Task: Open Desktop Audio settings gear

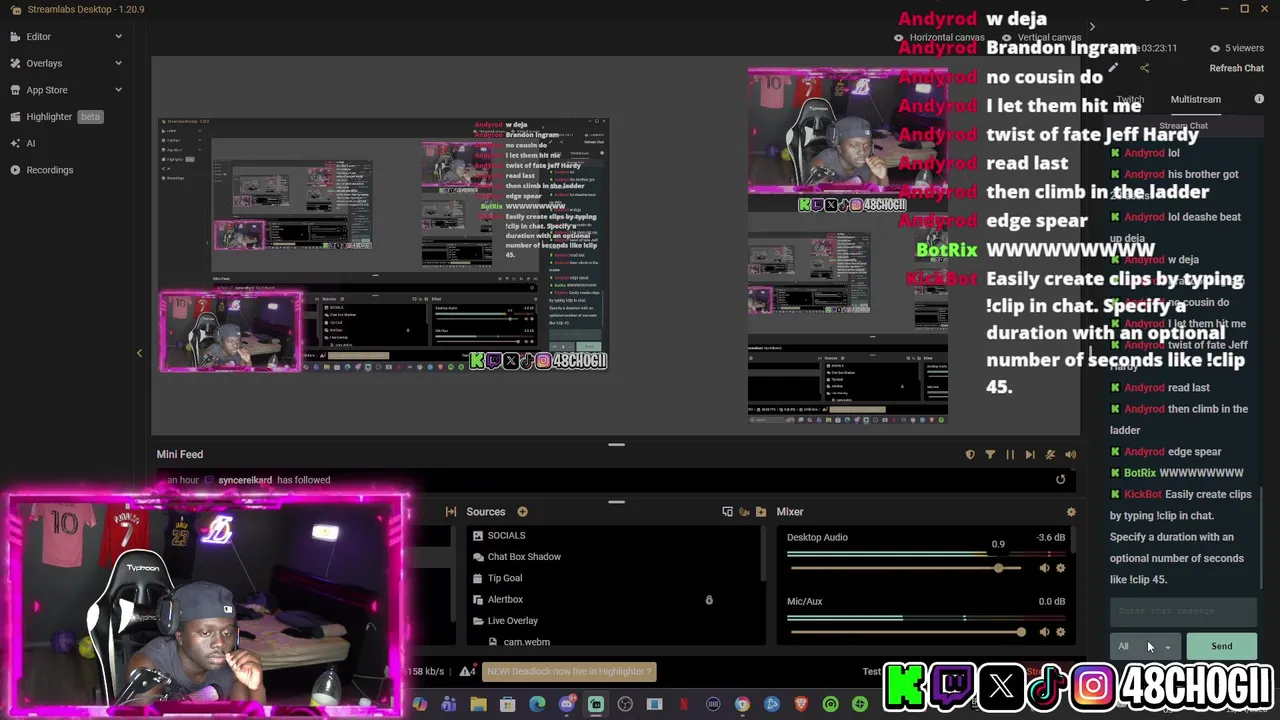Action: [1060, 568]
